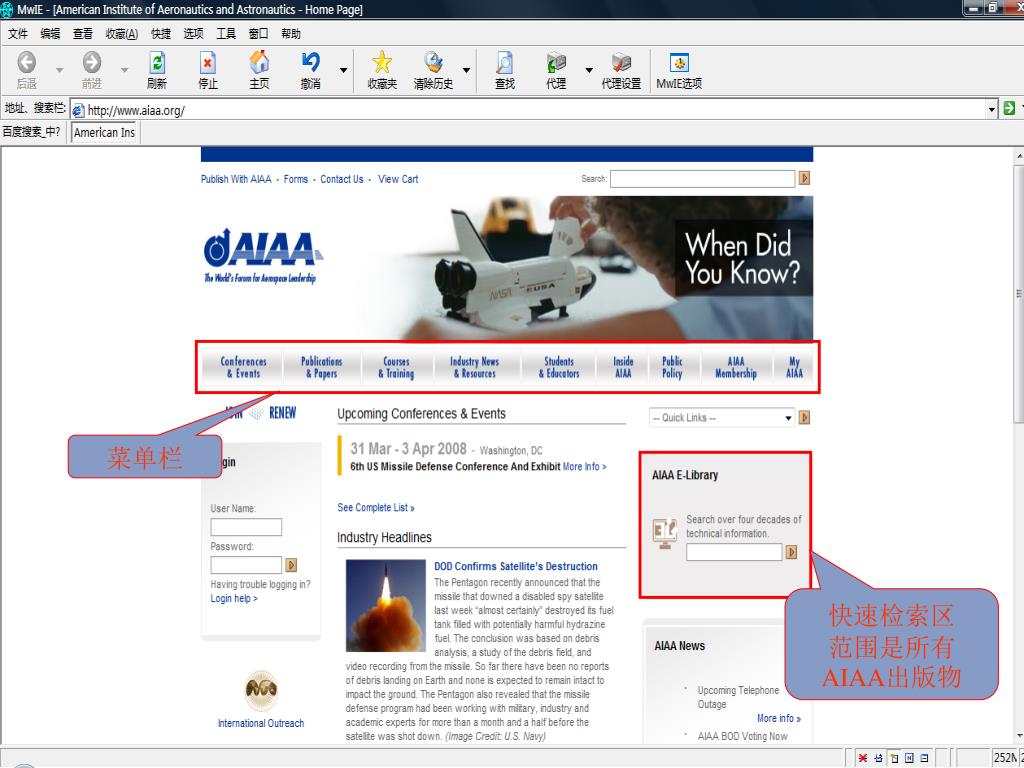Screen dimensions: 1024x768
Task: Click the E-Library search go arrow
Action: pyautogui.click(x=792, y=552)
